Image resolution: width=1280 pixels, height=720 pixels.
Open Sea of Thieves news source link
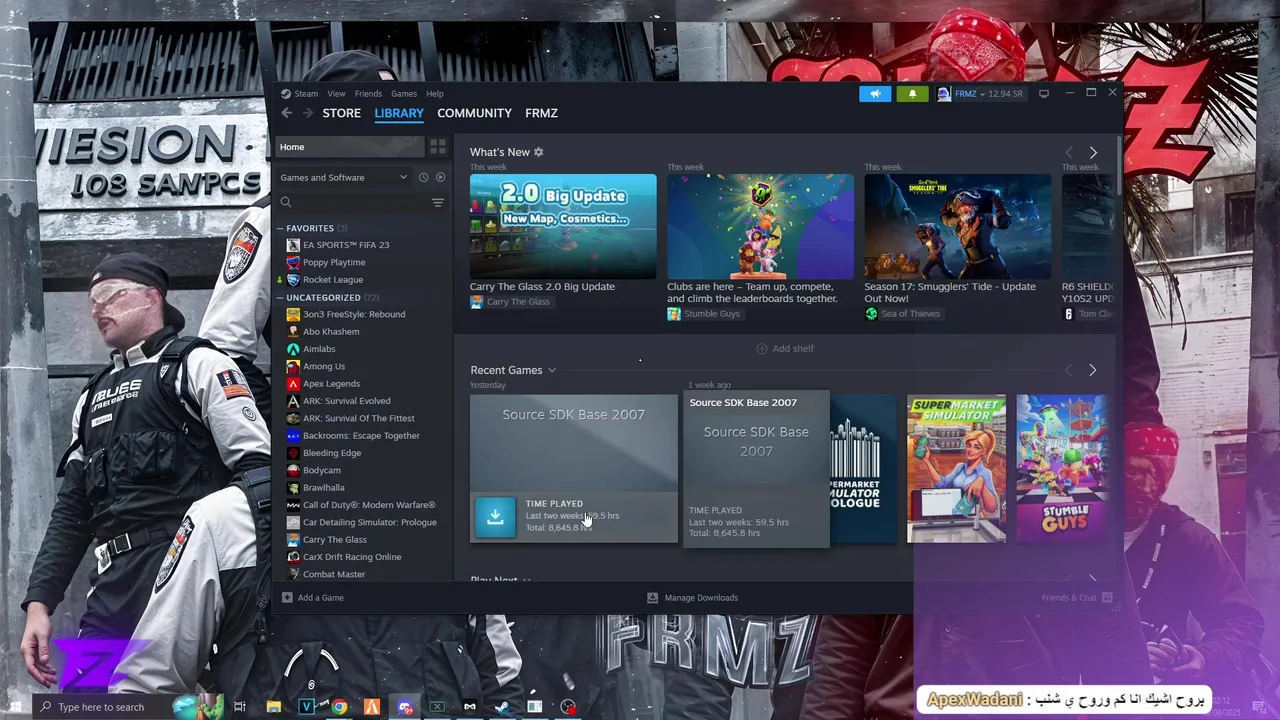pyautogui.click(x=903, y=314)
